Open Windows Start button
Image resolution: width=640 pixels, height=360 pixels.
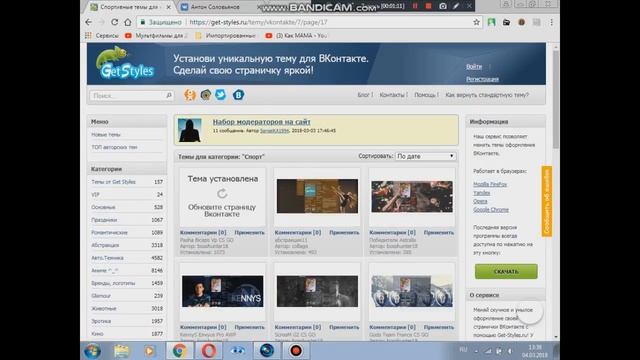point(93,351)
